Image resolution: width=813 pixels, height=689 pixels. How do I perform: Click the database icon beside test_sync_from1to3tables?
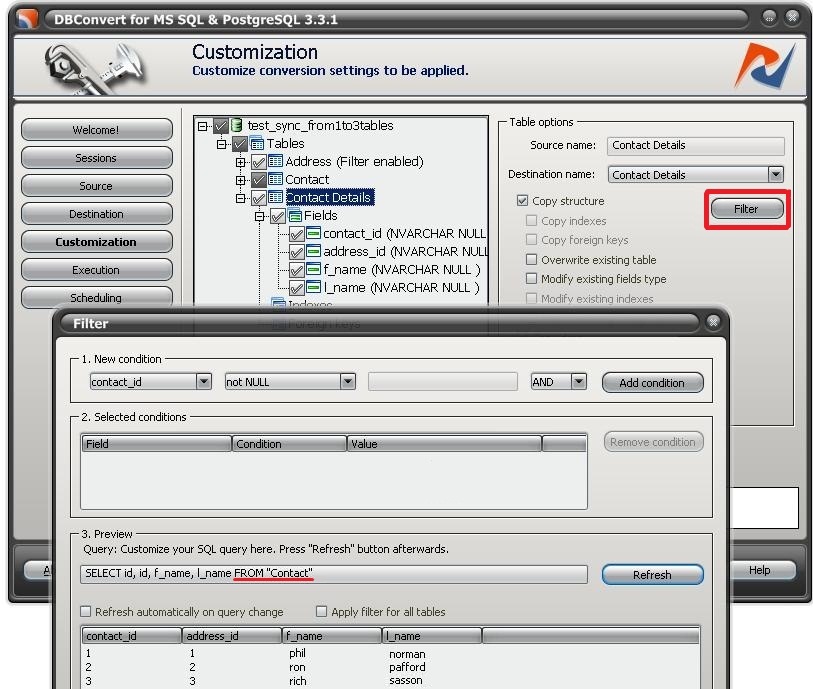coord(236,125)
